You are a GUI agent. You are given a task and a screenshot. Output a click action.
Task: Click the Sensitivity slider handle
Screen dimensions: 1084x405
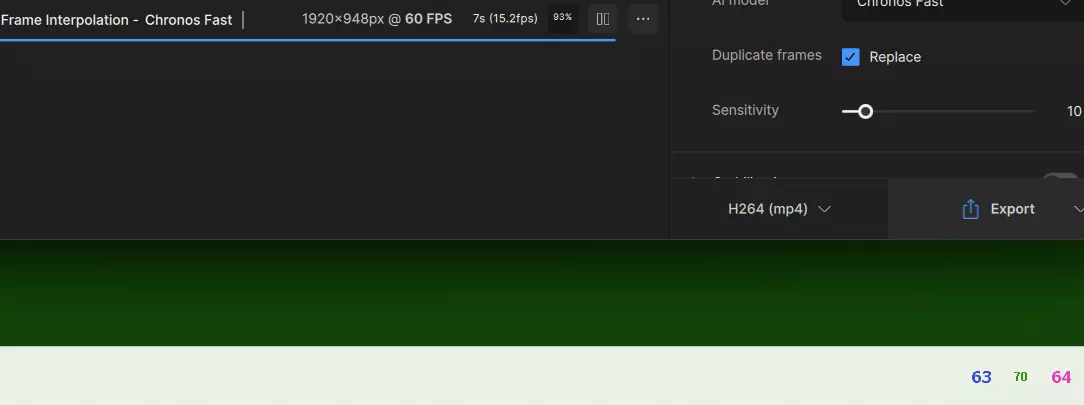[865, 111]
